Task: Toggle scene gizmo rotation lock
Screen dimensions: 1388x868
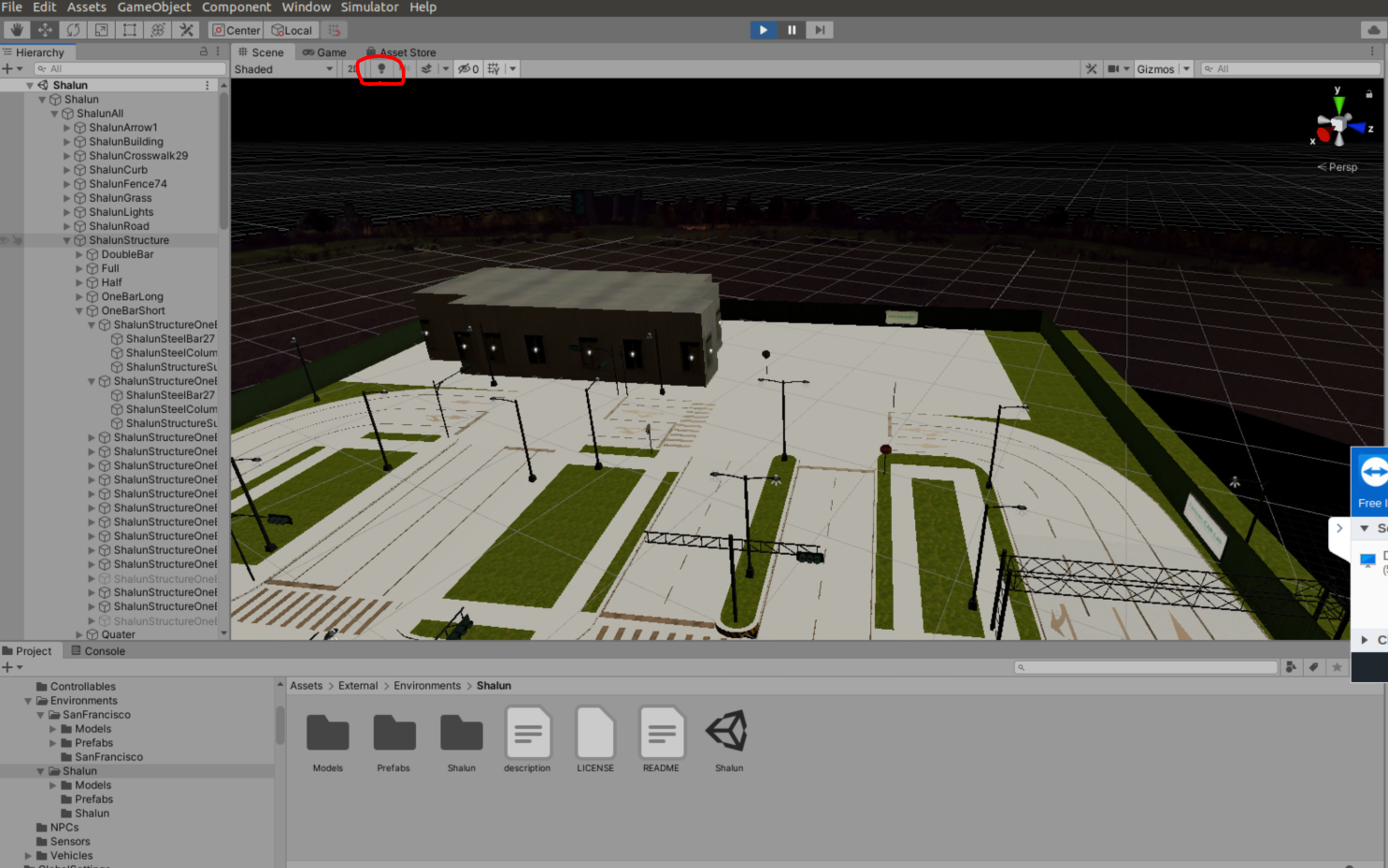Action: [x=1369, y=94]
